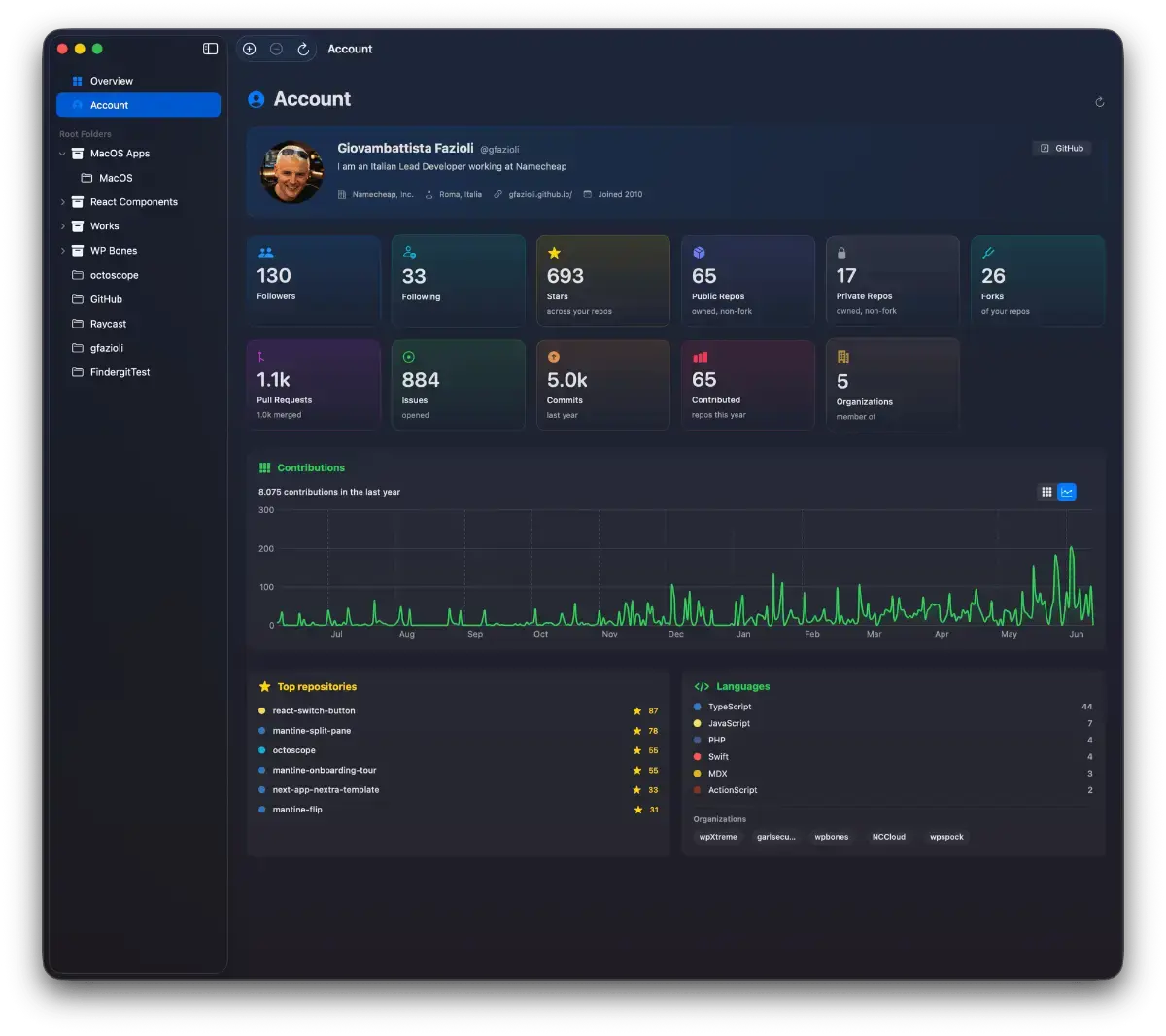Image resolution: width=1166 pixels, height=1036 pixels.
Task: Click the Contributed bar-chart icon
Action: tap(700, 357)
